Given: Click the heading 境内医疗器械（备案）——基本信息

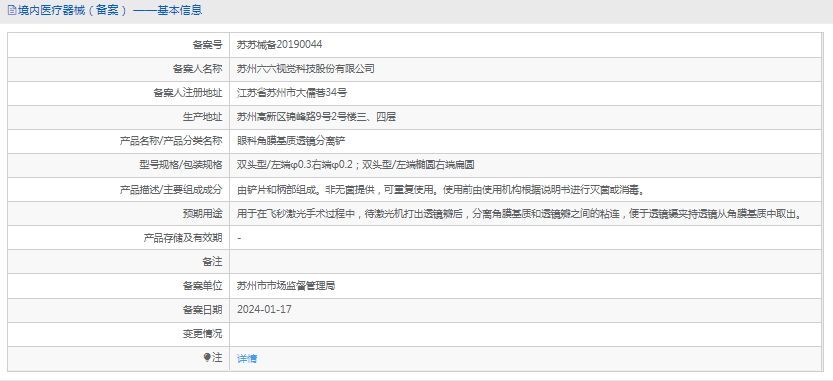Looking at the screenshot, I should coord(110,10).
